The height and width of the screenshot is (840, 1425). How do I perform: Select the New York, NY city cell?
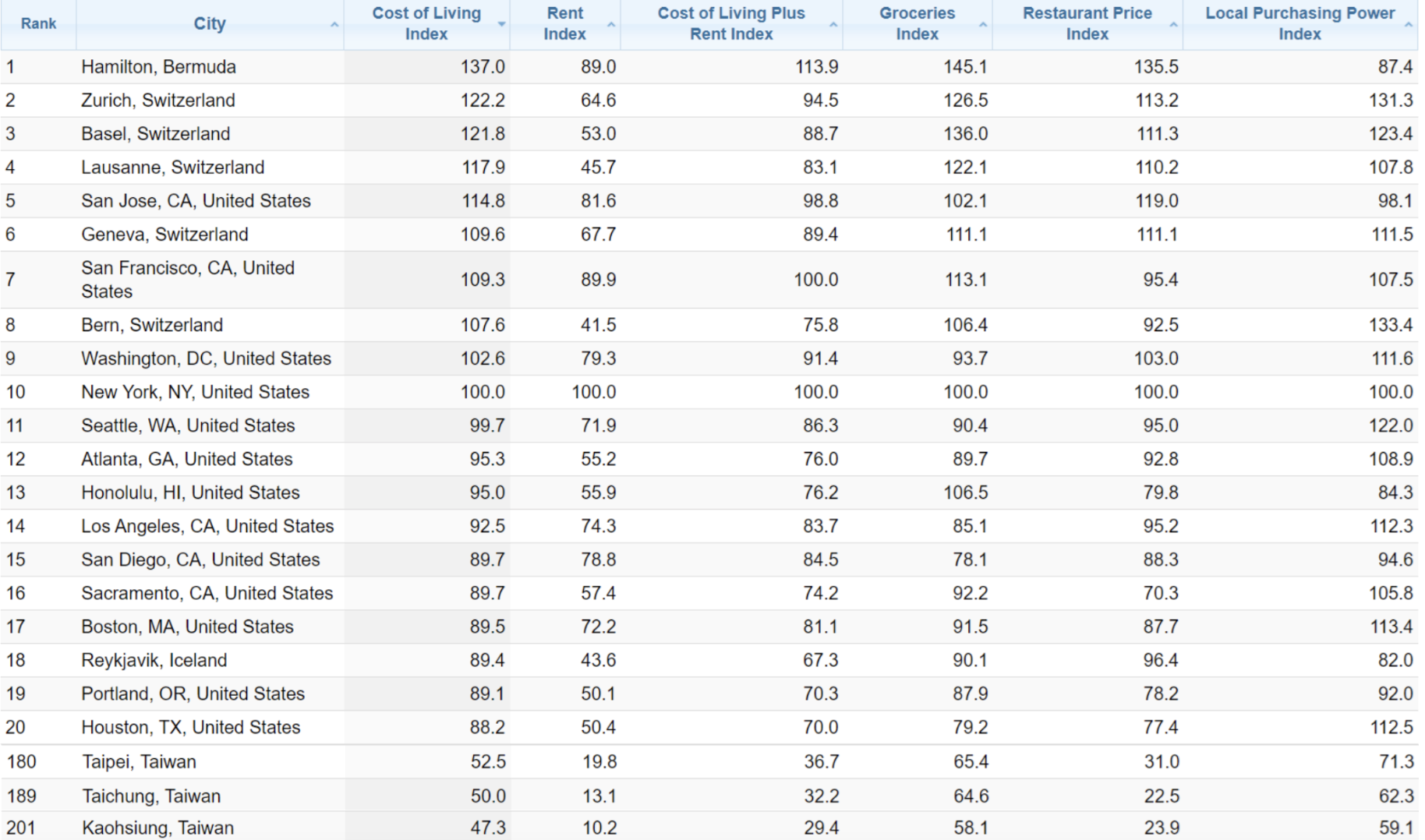pyautogui.click(x=195, y=392)
